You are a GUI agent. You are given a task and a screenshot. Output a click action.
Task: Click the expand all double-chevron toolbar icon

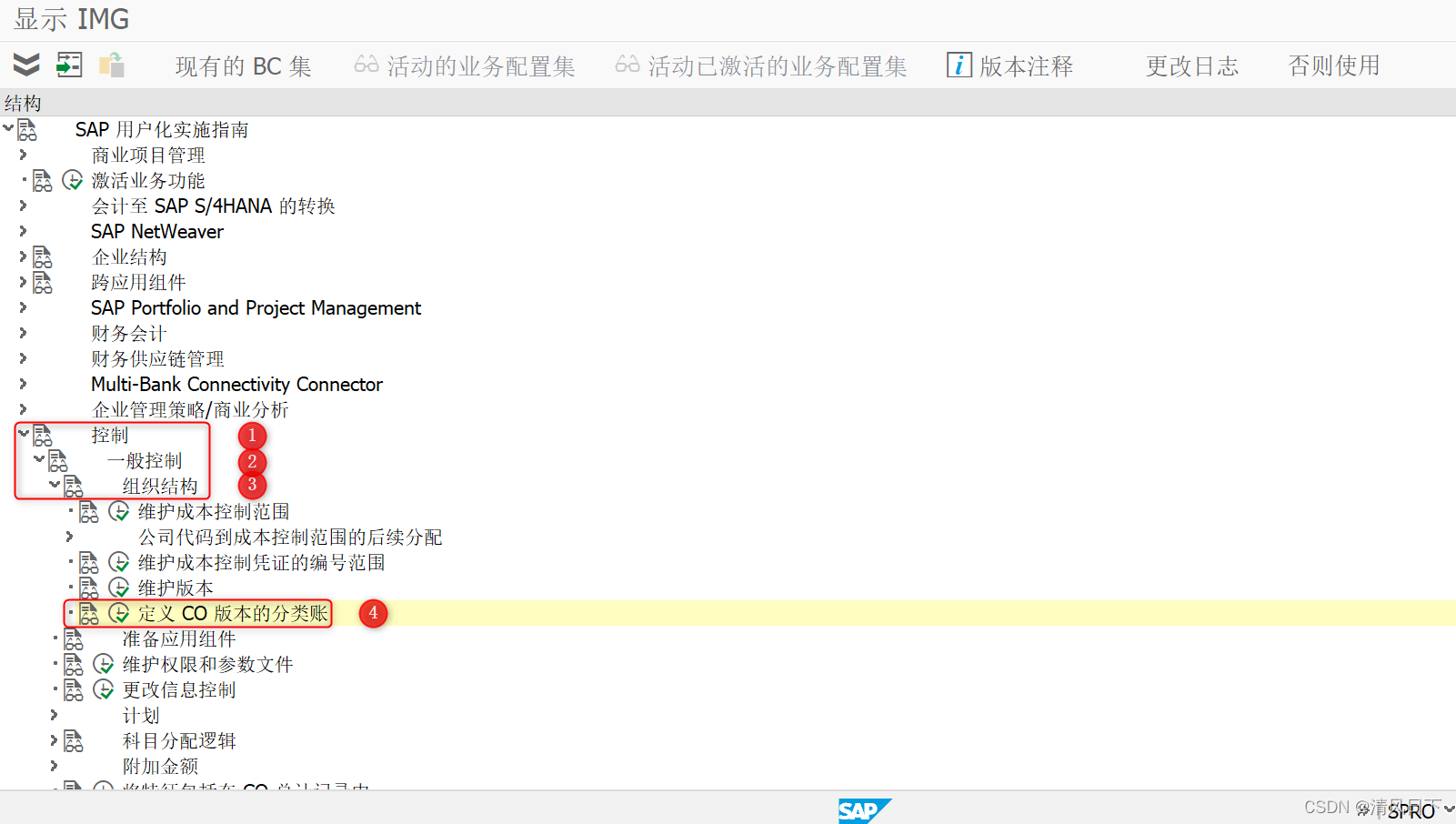coord(26,65)
